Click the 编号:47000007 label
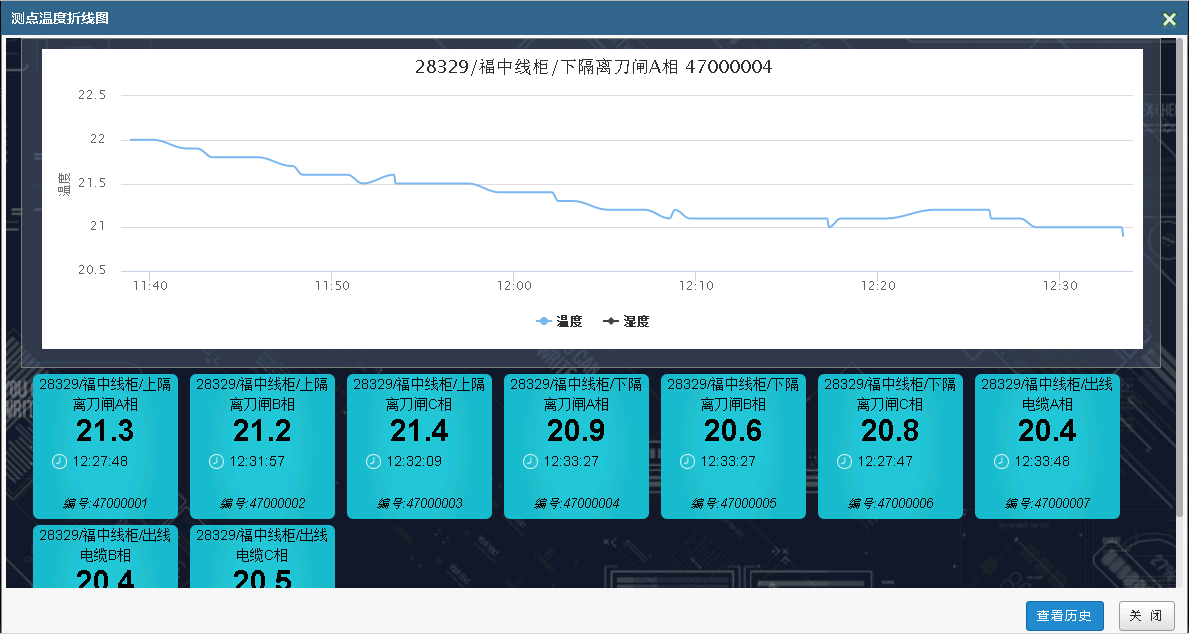 1047,504
